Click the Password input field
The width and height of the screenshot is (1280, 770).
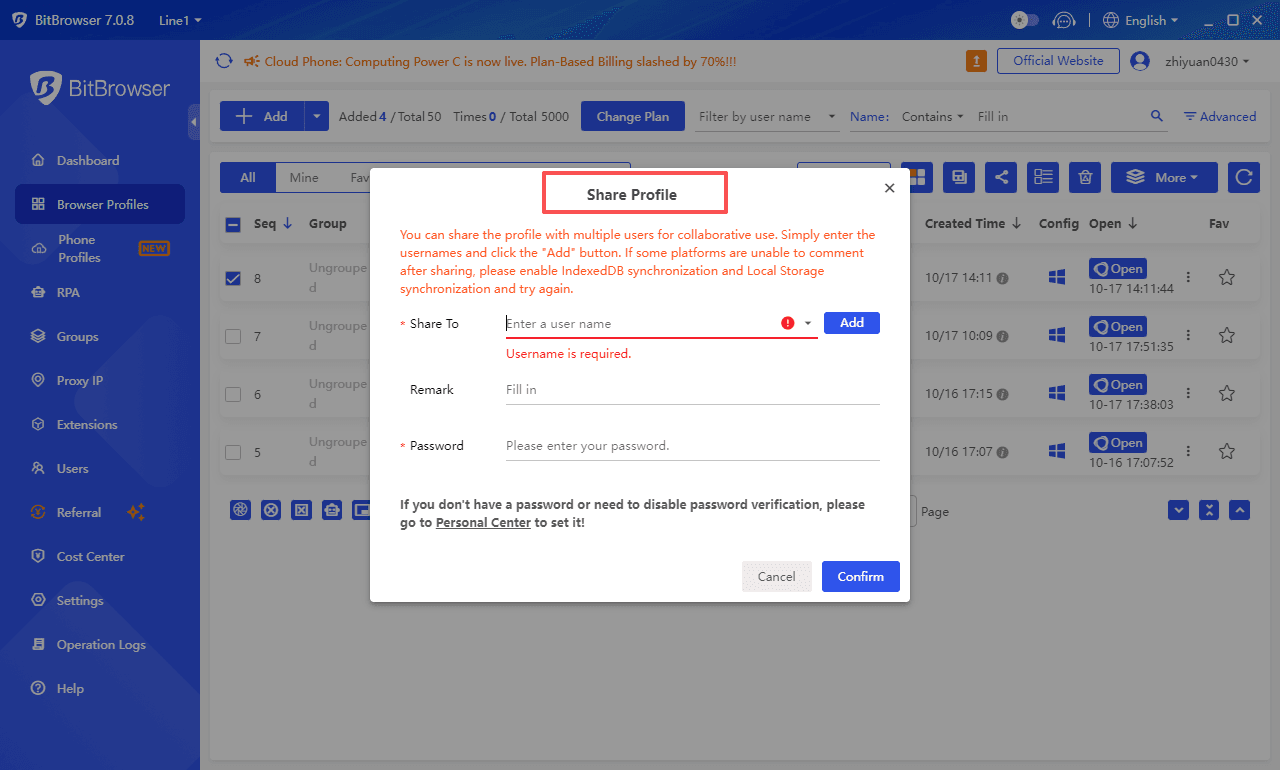point(691,446)
